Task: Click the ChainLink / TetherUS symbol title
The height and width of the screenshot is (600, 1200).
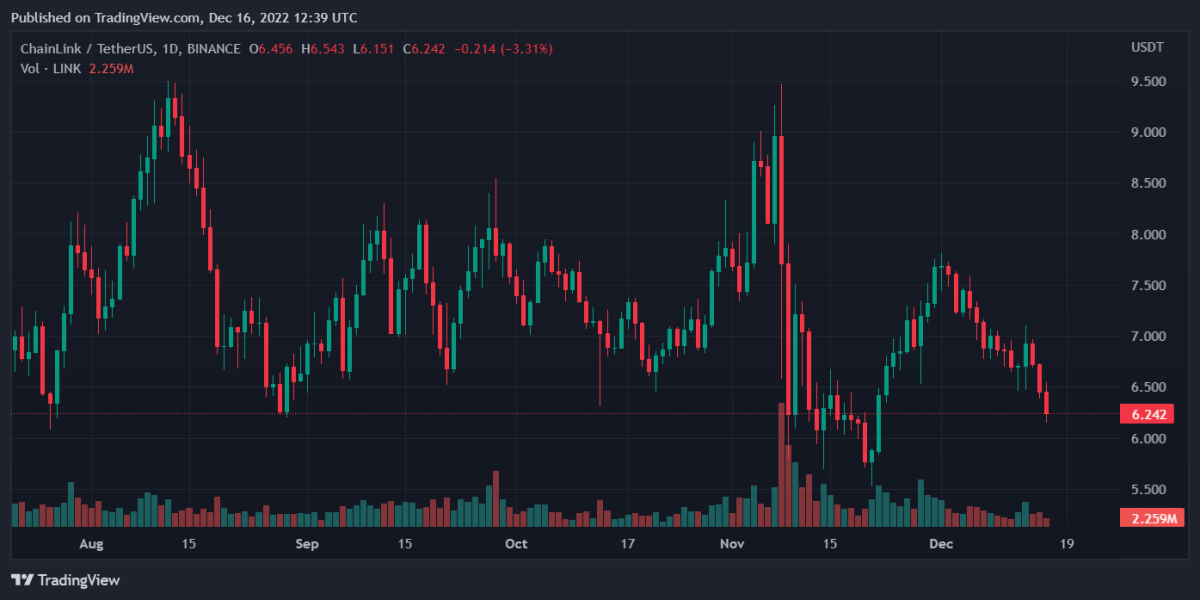Action: tap(131, 49)
